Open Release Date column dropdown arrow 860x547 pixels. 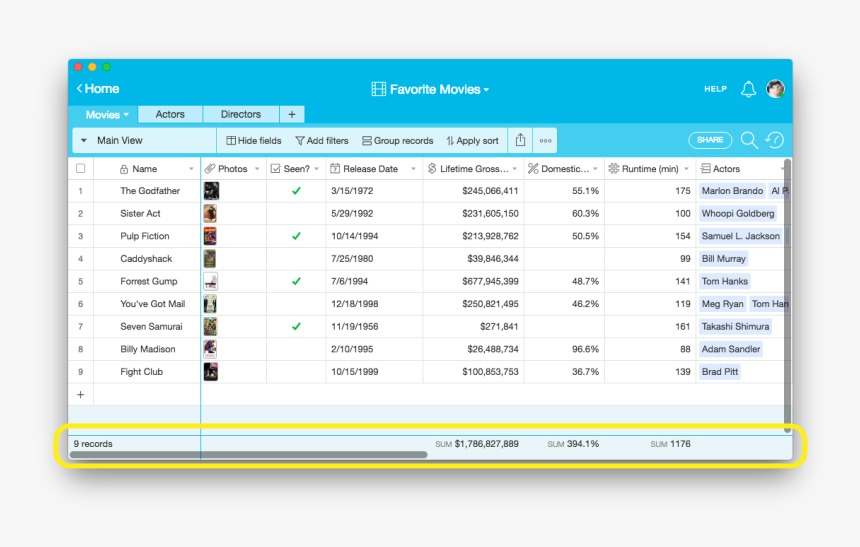(413, 169)
